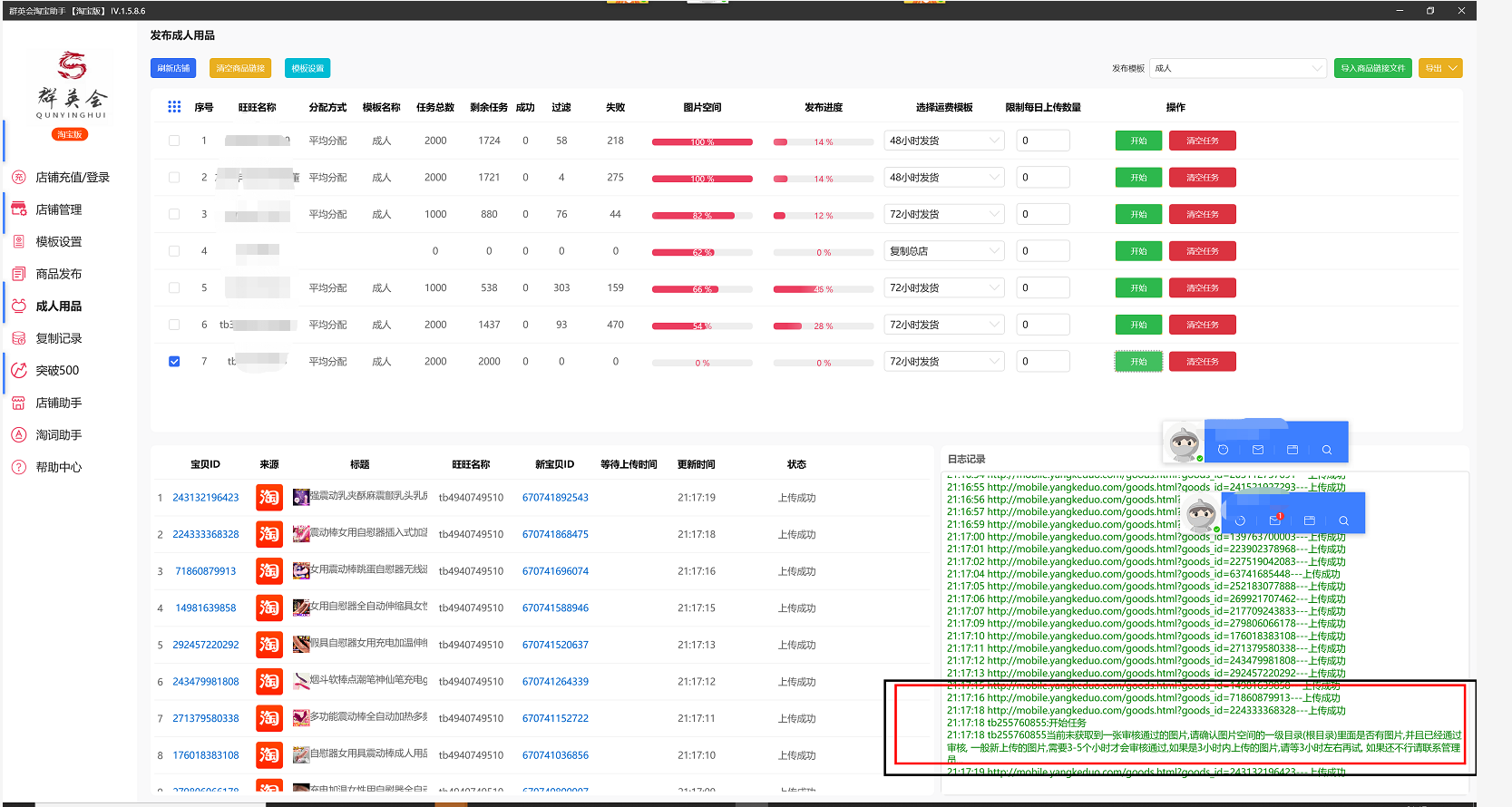Click the 突破500 sidebar icon
1512x807 pixels.
(x=19, y=370)
